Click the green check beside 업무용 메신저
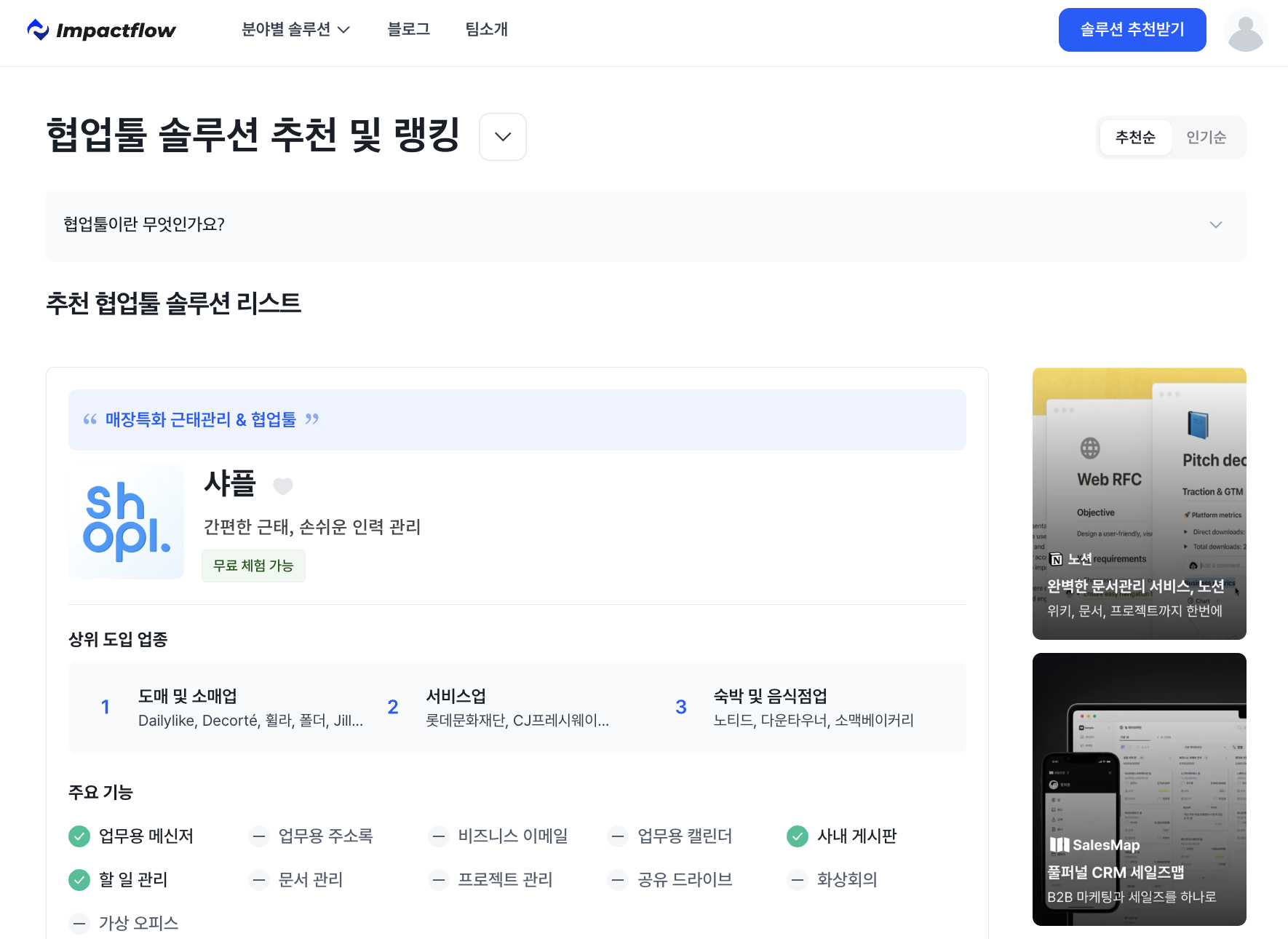The width and height of the screenshot is (1288, 939). [79, 836]
